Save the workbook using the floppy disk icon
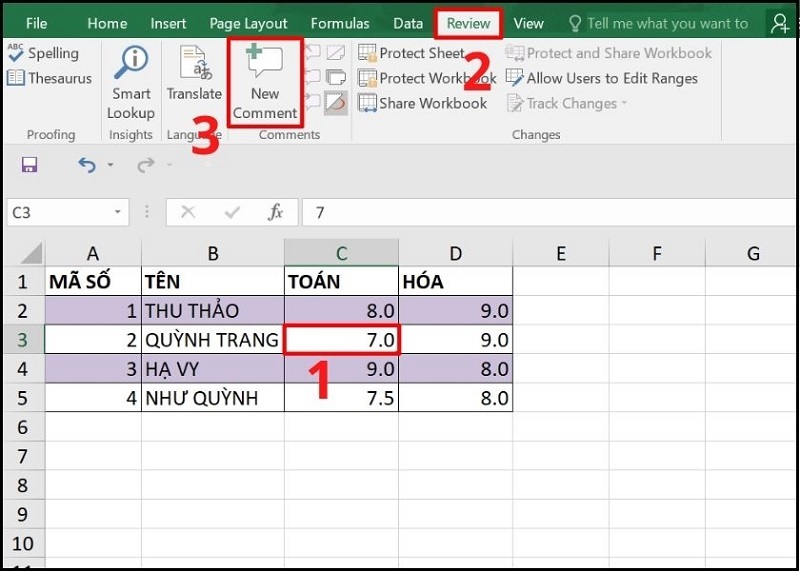 click(29, 165)
